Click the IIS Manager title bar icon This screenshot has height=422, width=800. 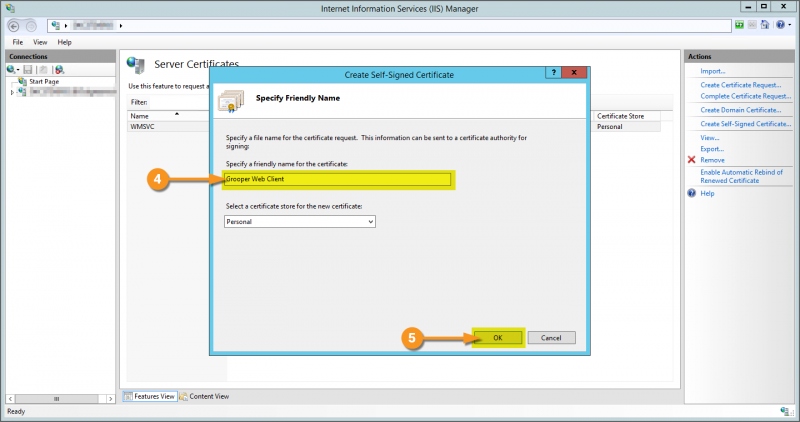pyautogui.click(x=10, y=8)
